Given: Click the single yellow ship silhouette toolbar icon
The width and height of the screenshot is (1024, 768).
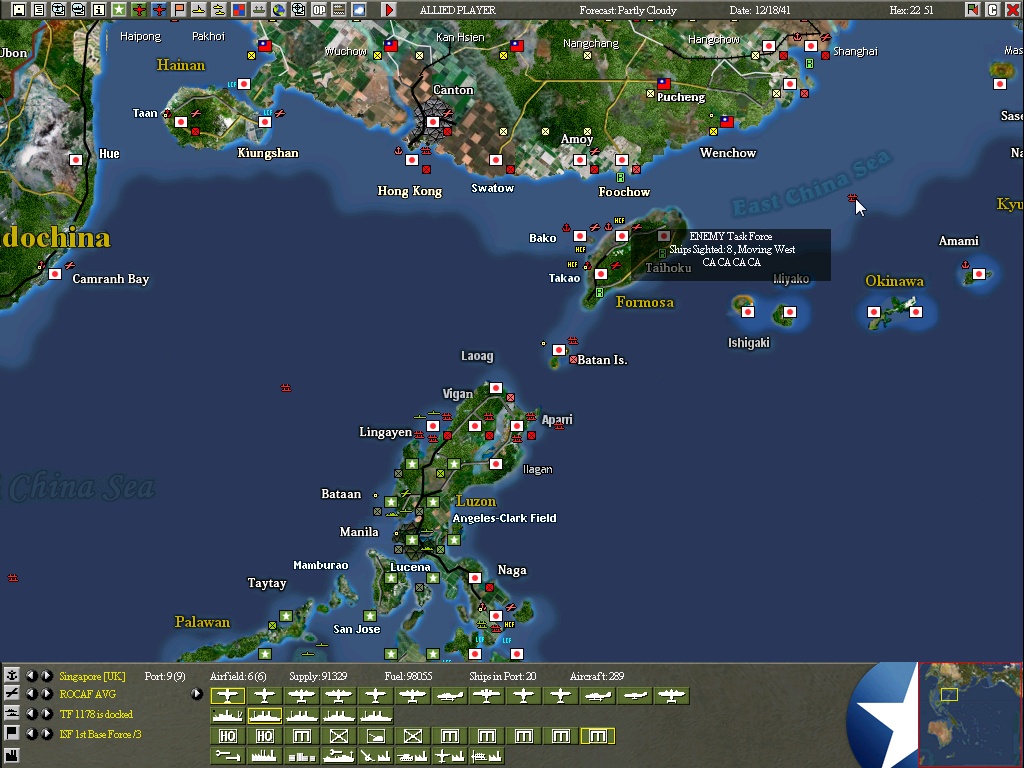Looking at the screenshot, I should tap(199, 10).
